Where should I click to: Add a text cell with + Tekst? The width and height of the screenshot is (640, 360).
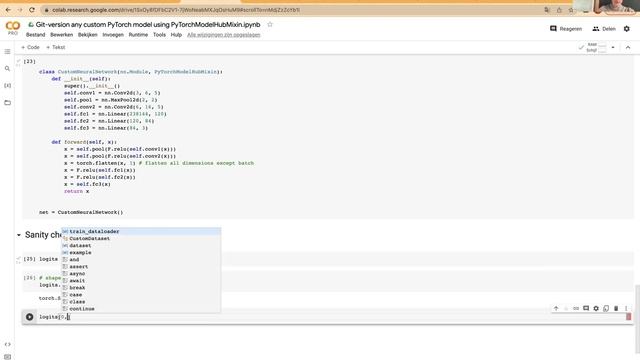point(56,47)
